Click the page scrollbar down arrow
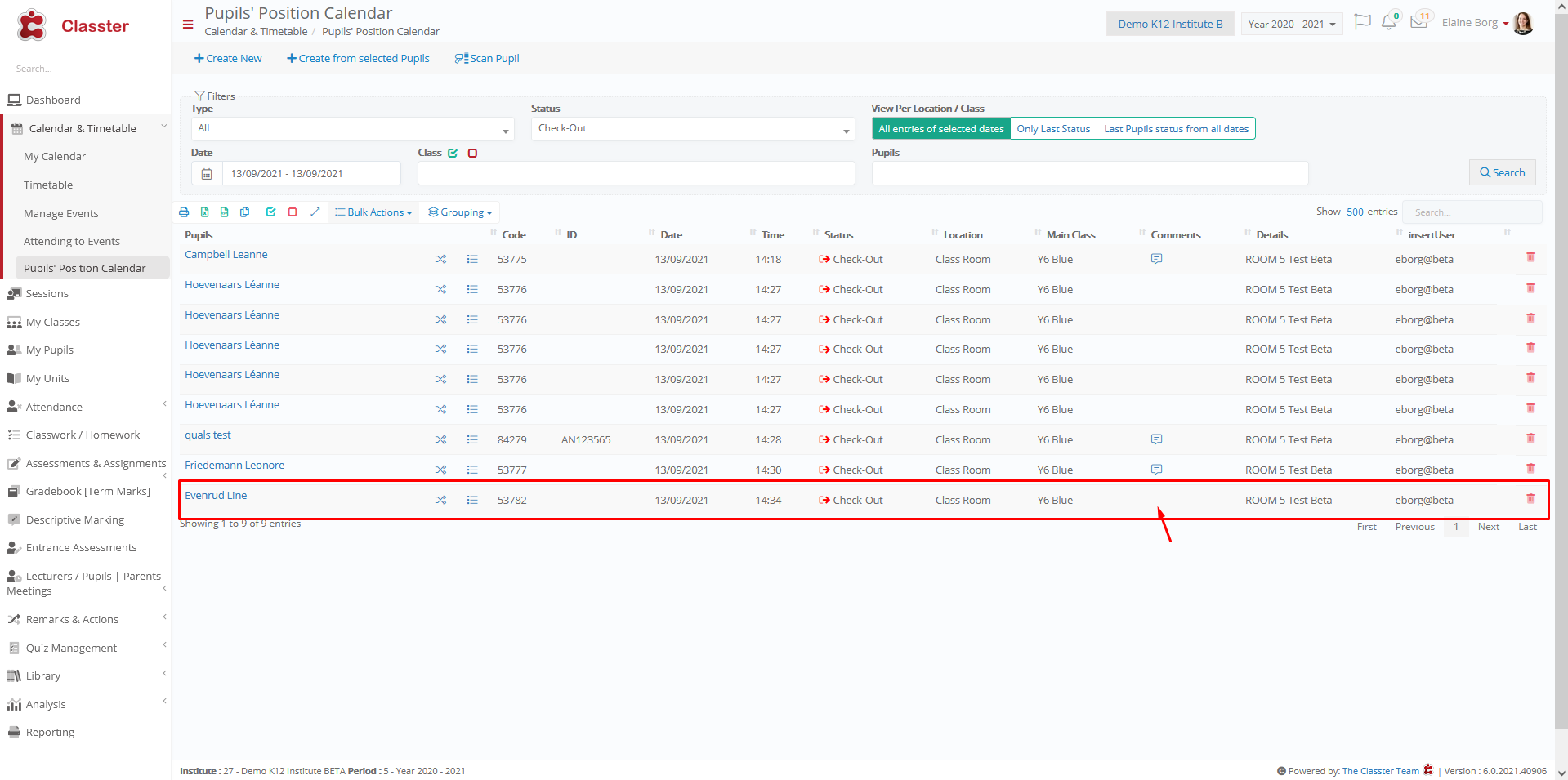Image resolution: width=1568 pixels, height=780 pixels. pos(1561,773)
